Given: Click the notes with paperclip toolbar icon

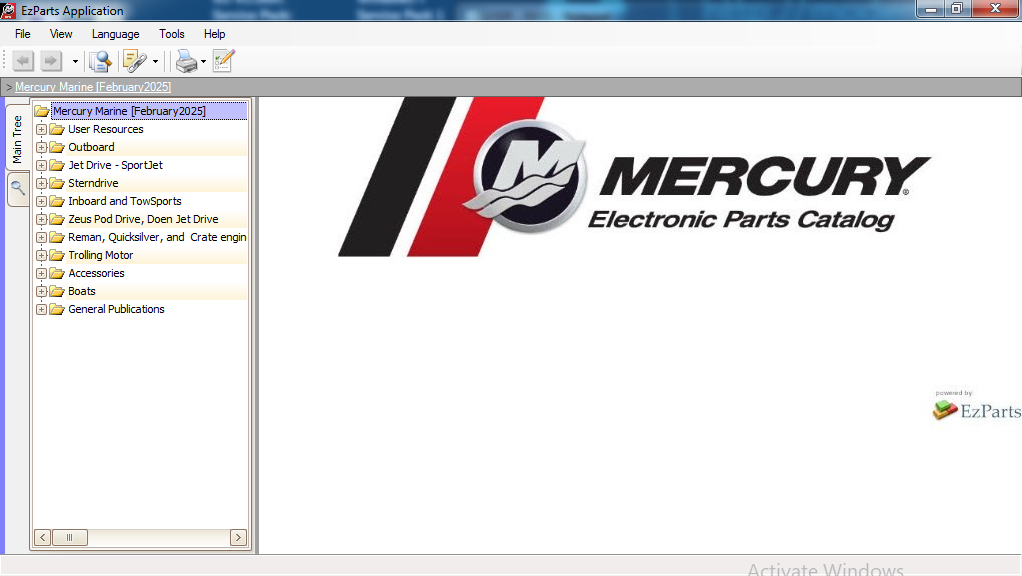Looking at the screenshot, I should 134,61.
